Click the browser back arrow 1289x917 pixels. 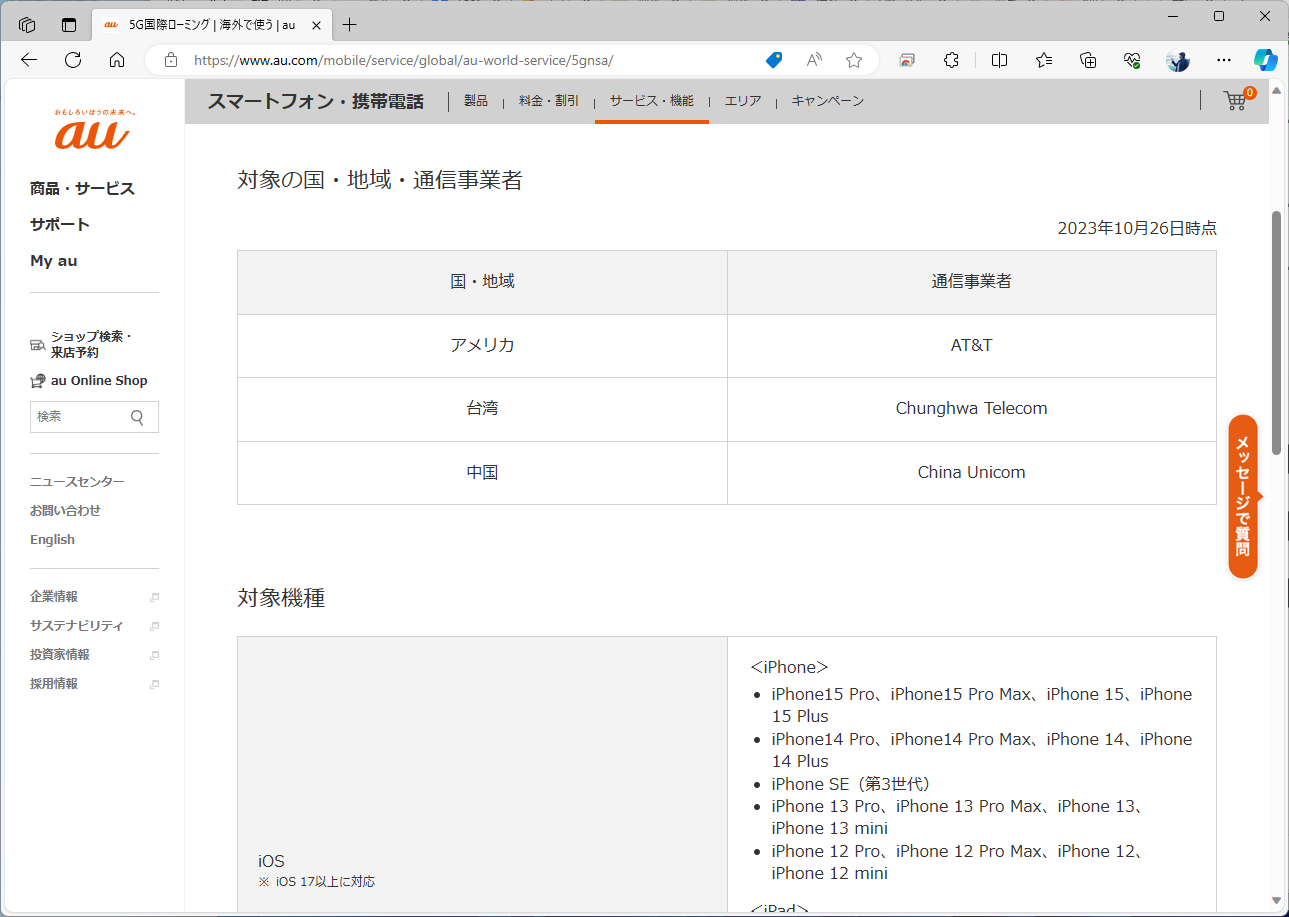[28, 60]
